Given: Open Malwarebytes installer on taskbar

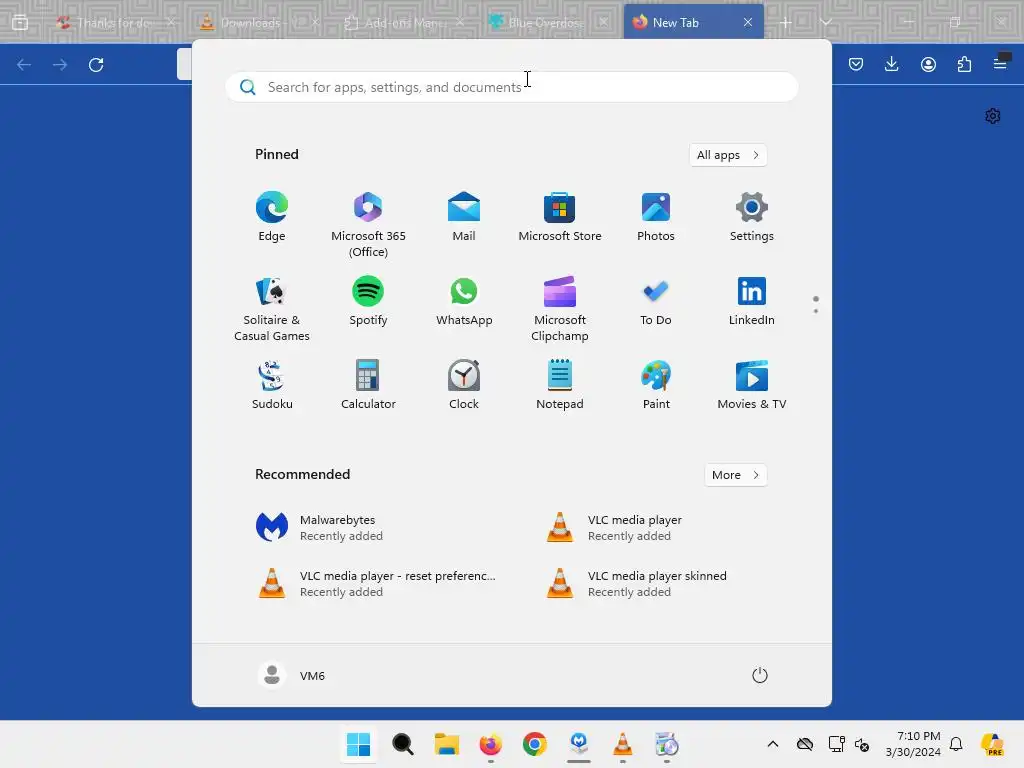Looking at the screenshot, I should (x=579, y=744).
